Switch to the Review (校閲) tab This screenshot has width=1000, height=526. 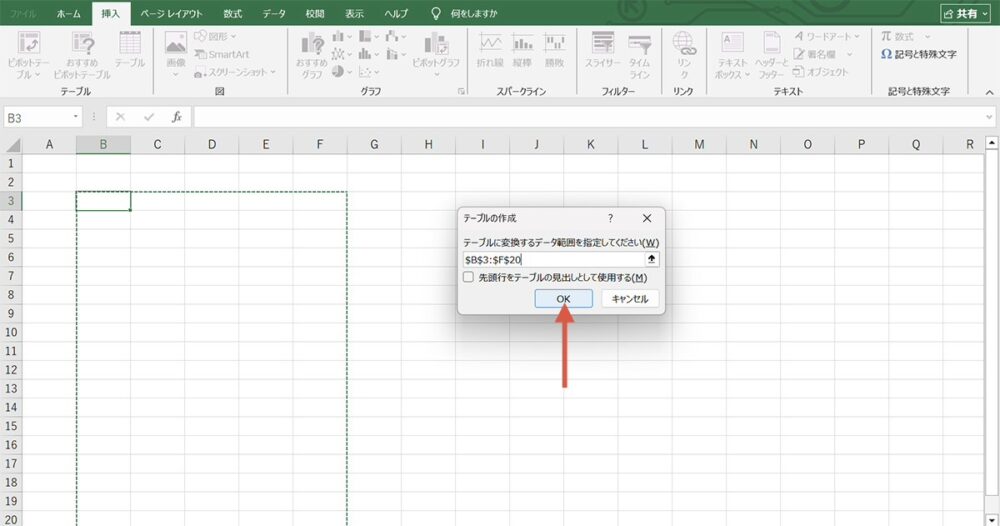pyautogui.click(x=314, y=13)
